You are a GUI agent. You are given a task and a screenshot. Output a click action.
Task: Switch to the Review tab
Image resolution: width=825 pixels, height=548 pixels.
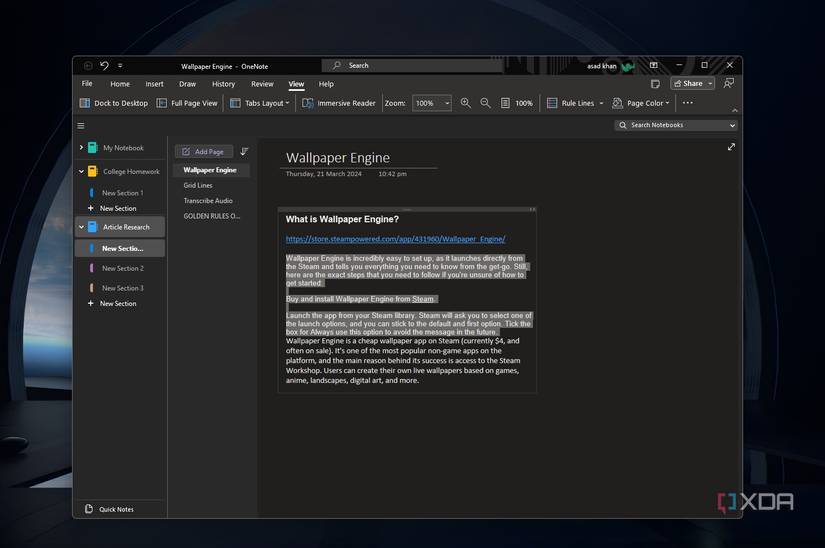(262, 84)
